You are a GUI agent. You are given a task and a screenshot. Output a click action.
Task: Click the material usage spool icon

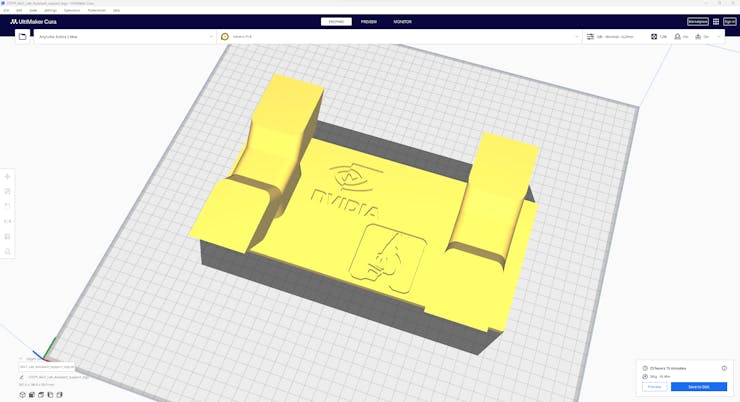(645, 377)
